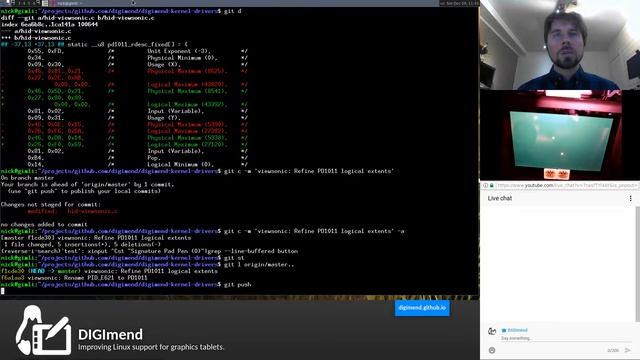
Task: Click the 'Usage (Y),' comment in the diff
Action: 164,118
